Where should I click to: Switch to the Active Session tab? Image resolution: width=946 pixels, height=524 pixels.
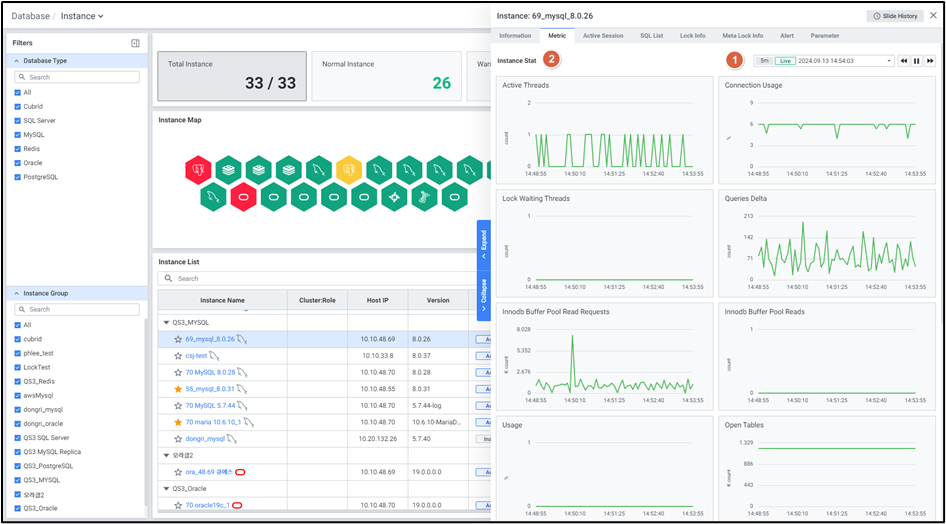603,36
